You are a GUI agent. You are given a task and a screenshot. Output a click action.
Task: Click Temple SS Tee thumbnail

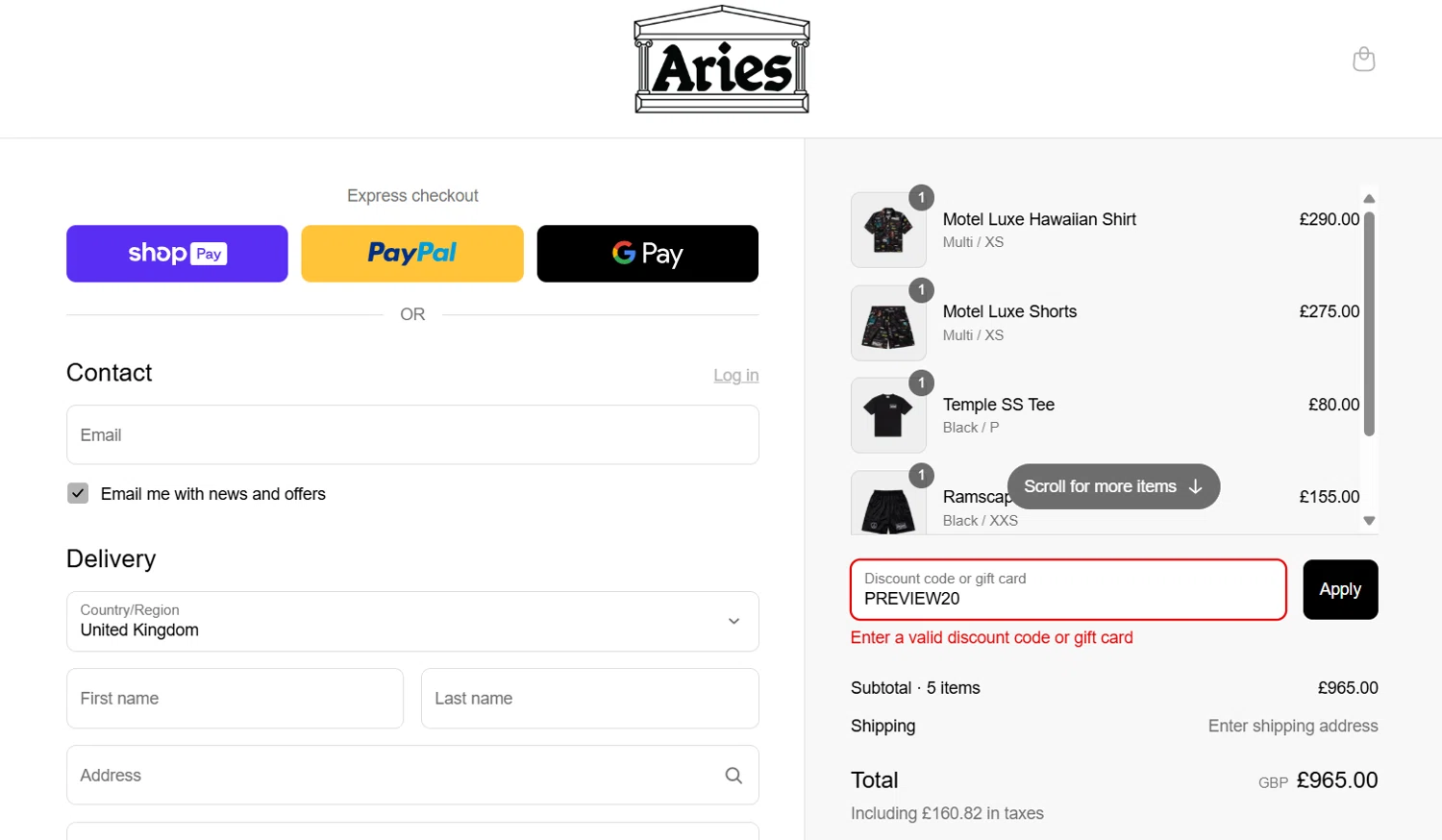point(888,415)
